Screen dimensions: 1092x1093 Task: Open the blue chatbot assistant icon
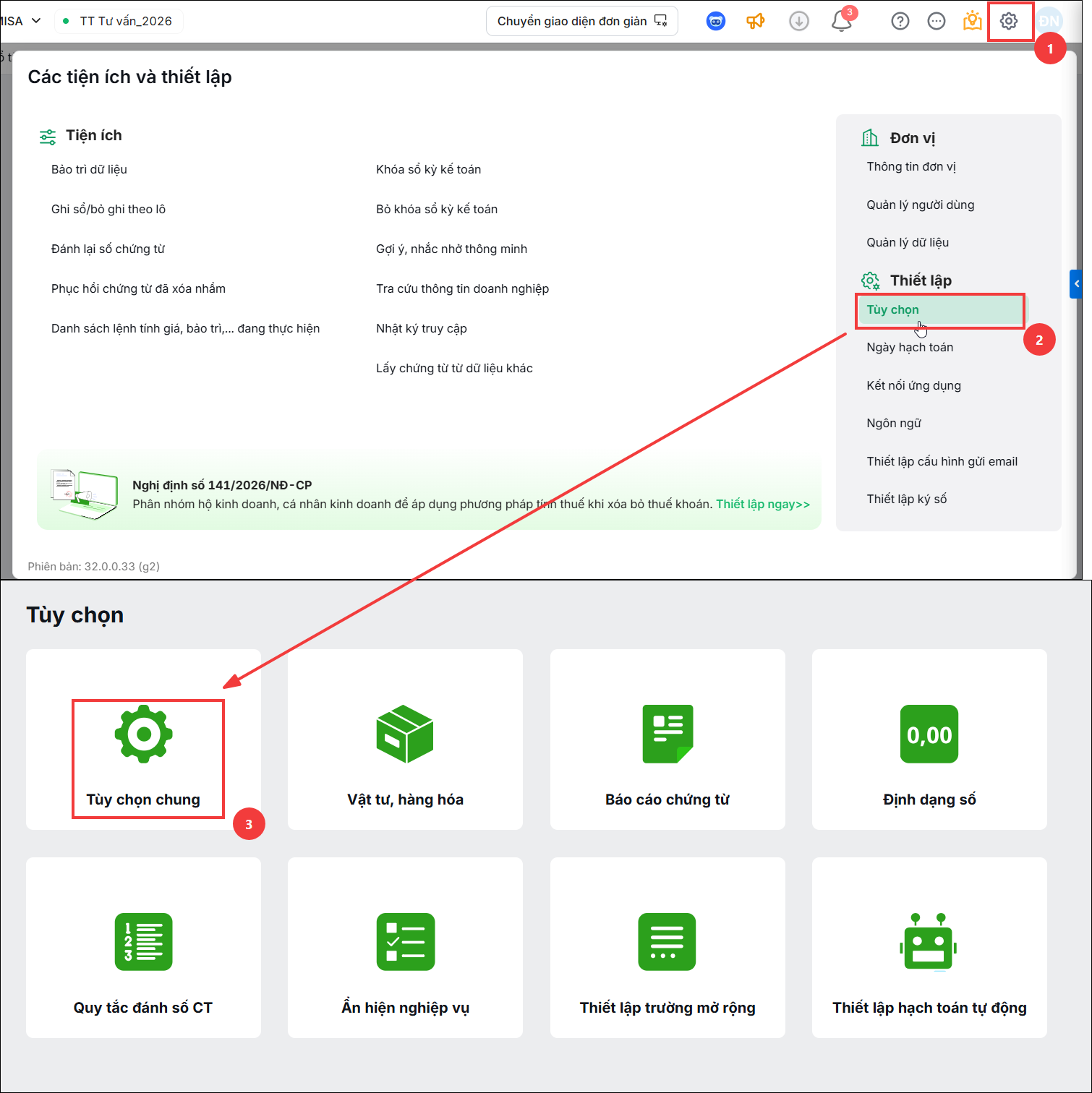[x=715, y=21]
